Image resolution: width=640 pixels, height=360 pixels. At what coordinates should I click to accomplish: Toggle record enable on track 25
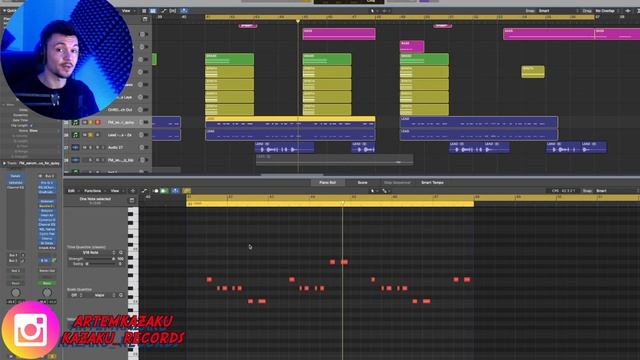[x=98, y=122]
